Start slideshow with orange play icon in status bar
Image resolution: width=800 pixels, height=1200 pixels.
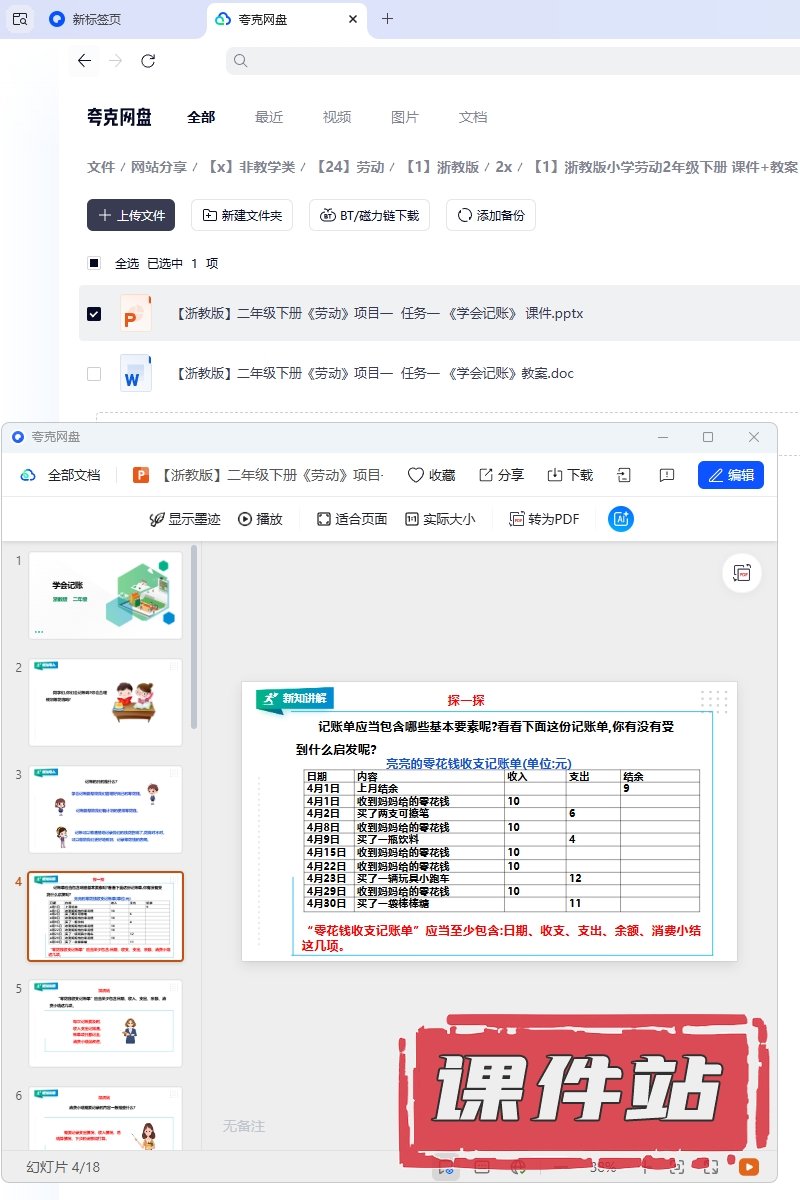tap(747, 1166)
